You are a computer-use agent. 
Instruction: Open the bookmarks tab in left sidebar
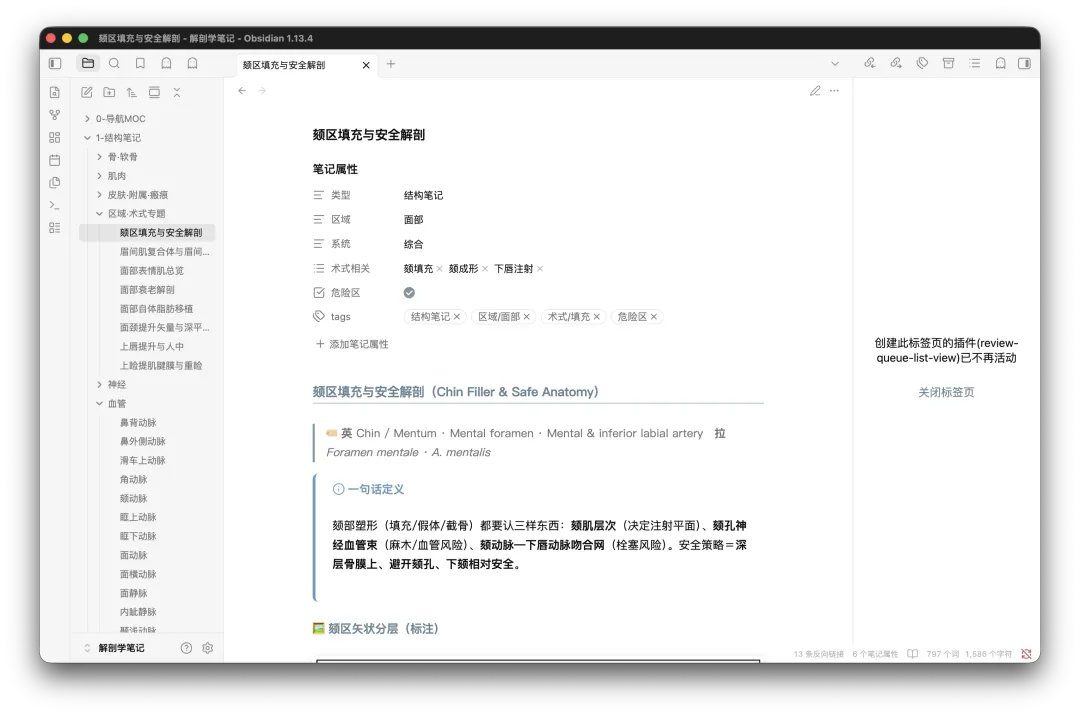coord(140,63)
